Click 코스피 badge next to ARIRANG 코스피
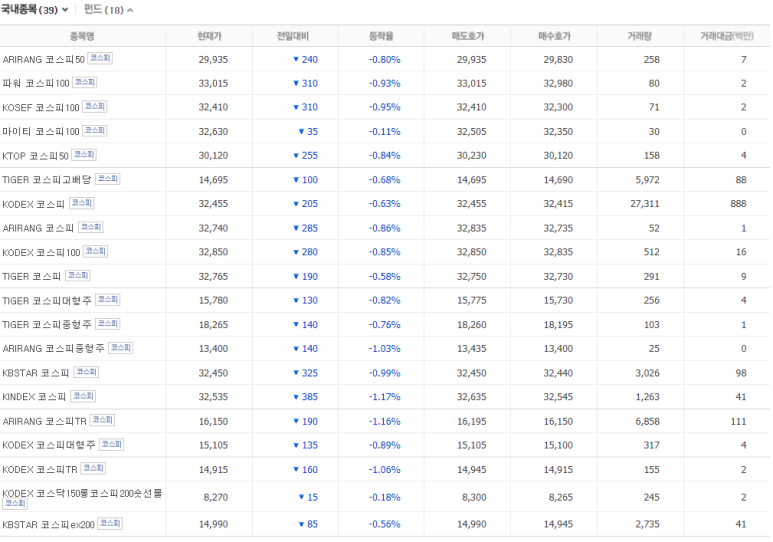This screenshot has width=773, height=542. pyautogui.click(x=91, y=227)
